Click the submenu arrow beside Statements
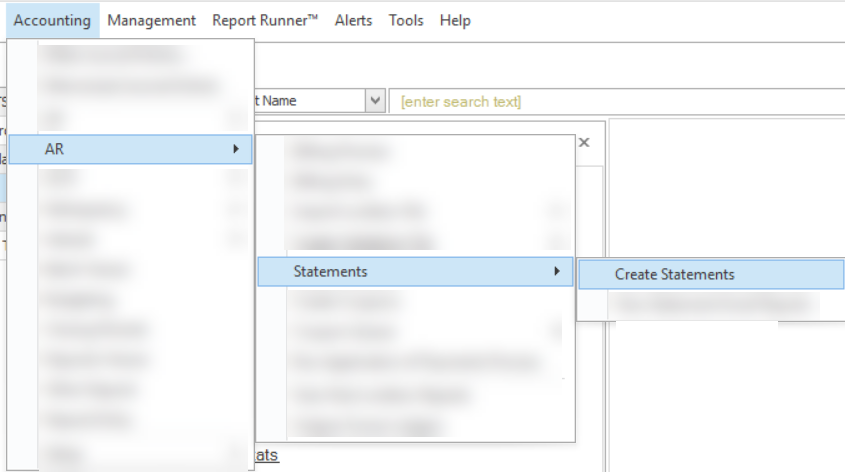 coord(557,271)
